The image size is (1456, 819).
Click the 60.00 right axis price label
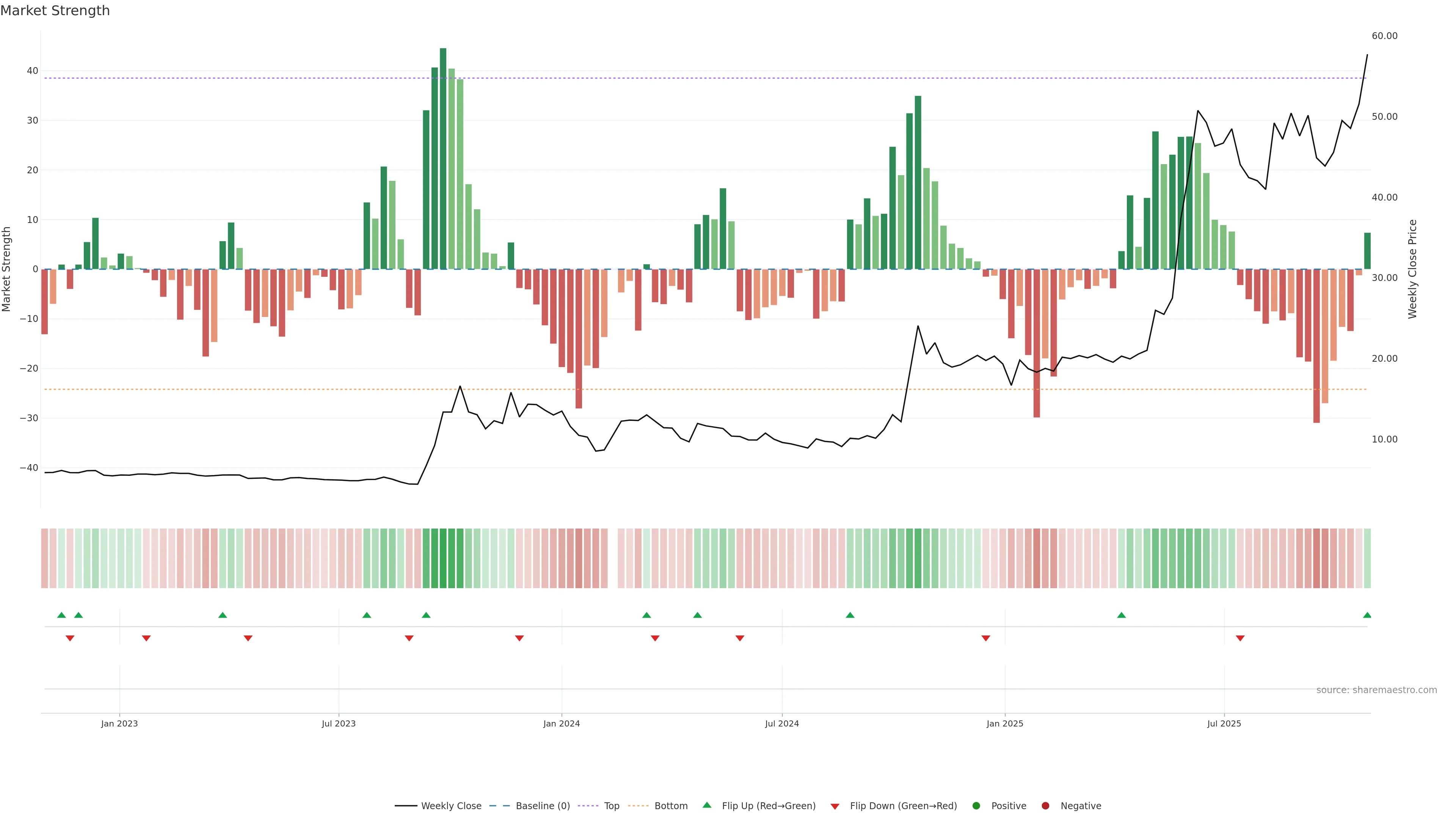[x=1384, y=36]
